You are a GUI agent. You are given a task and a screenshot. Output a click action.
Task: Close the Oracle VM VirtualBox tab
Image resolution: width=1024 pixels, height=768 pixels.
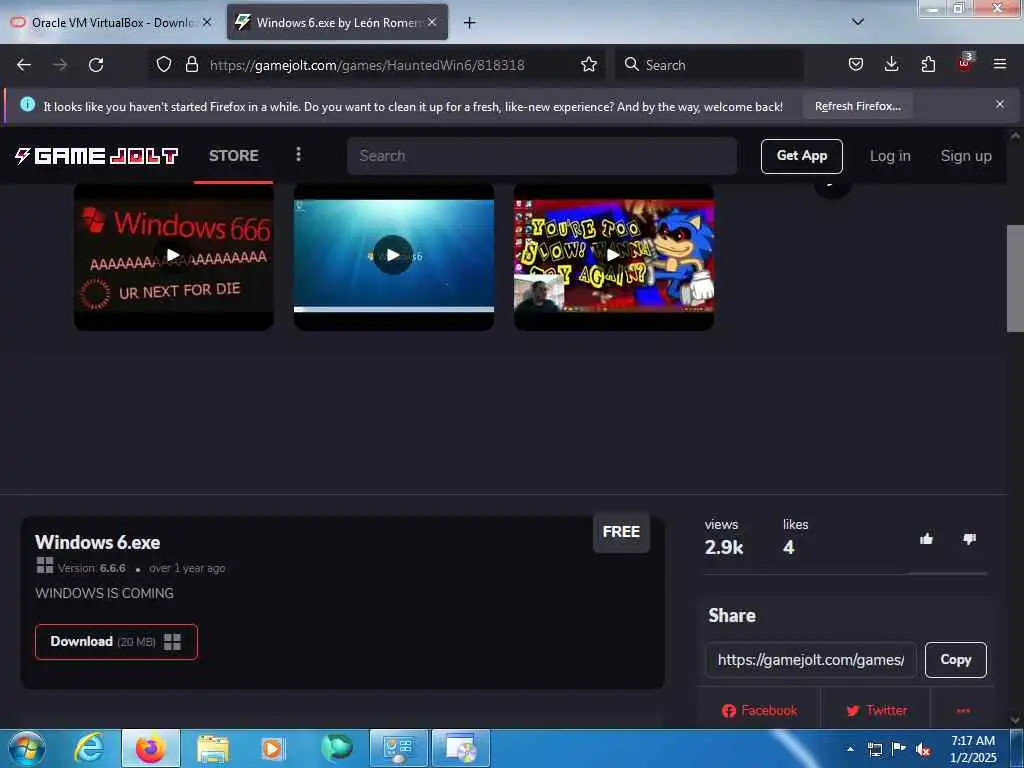pyautogui.click(x=207, y=22)
